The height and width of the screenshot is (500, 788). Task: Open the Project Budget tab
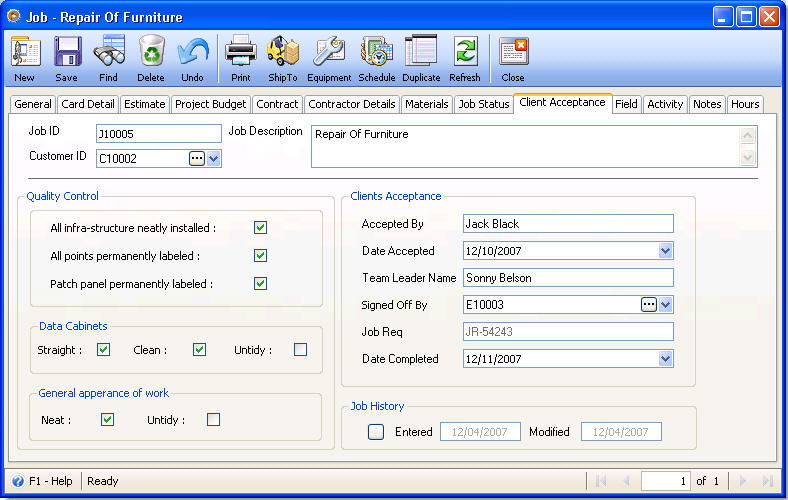[211, 105]
